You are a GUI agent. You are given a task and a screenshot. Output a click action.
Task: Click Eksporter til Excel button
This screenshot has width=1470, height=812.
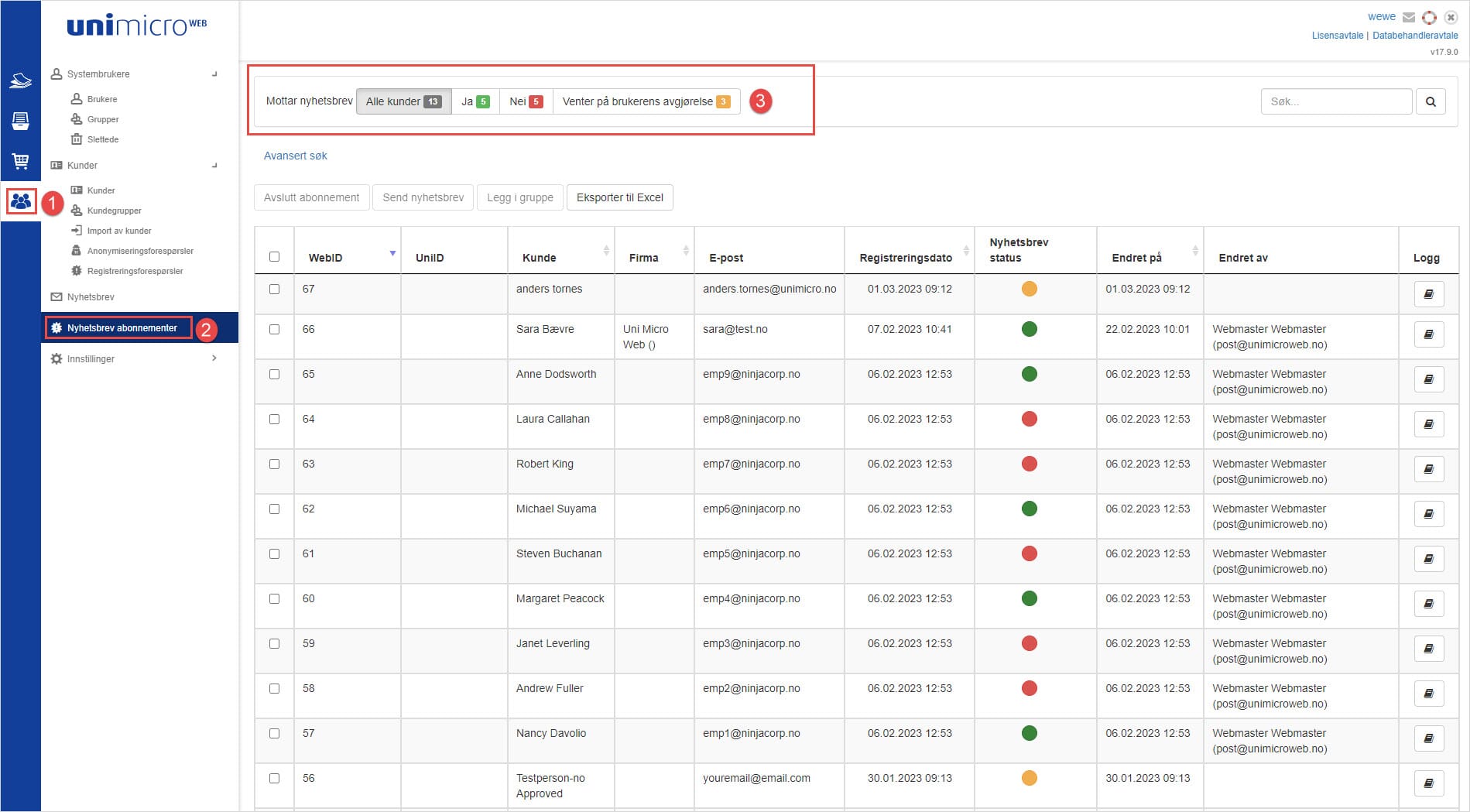[x=619, y=197]
